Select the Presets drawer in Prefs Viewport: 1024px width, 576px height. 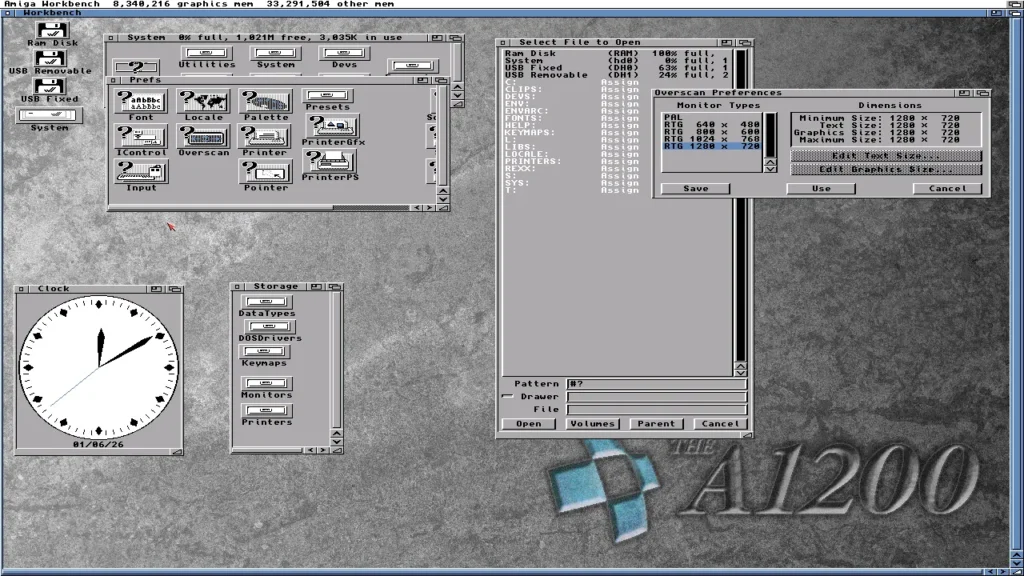click(328, 100)
